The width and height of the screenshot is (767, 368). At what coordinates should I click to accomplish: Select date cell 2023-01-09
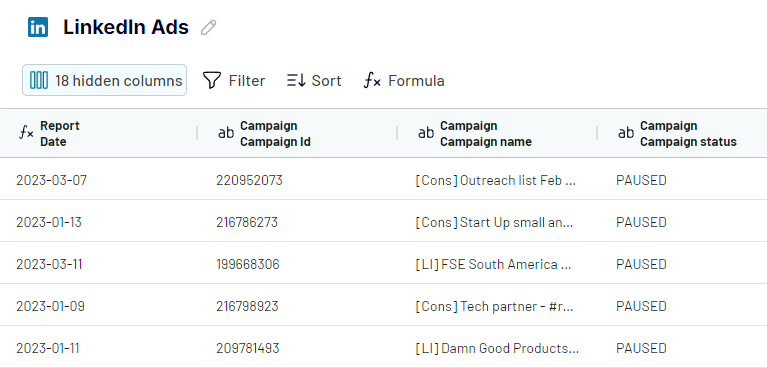tap(50, 306)
